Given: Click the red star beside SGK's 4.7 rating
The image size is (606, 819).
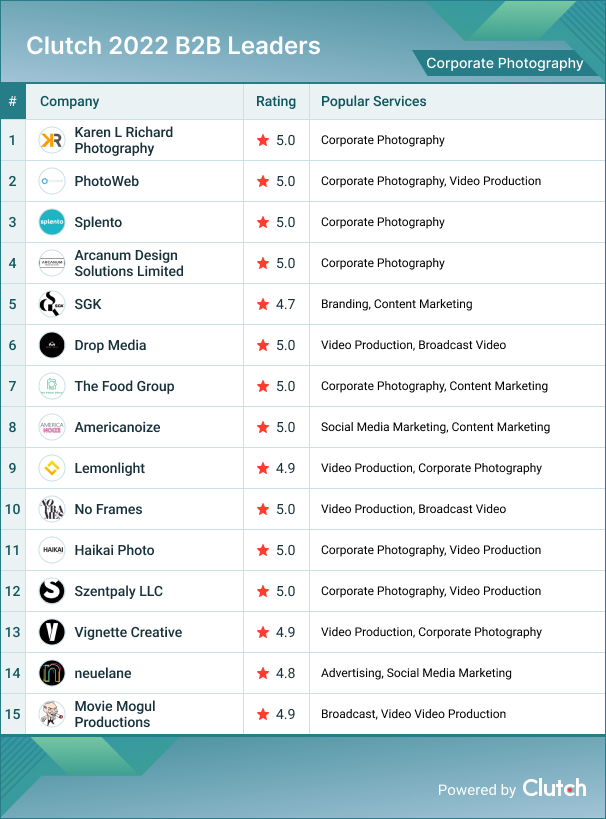Looking at the screenshot, I should pyautogui.click(x=263, y=304).
